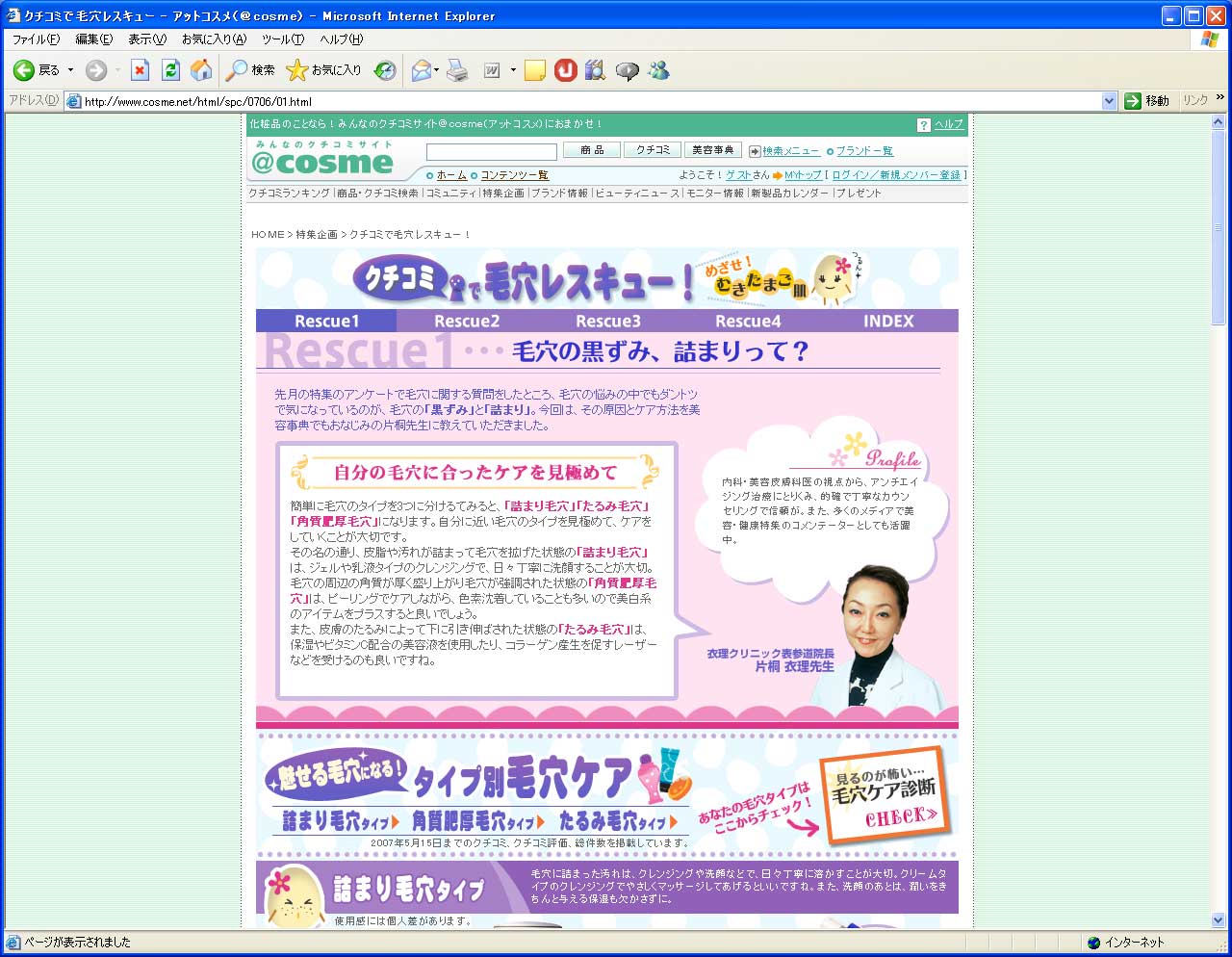Switch to the Rescue3 tab
1232x957 pixels.
[x=607, y=322]
